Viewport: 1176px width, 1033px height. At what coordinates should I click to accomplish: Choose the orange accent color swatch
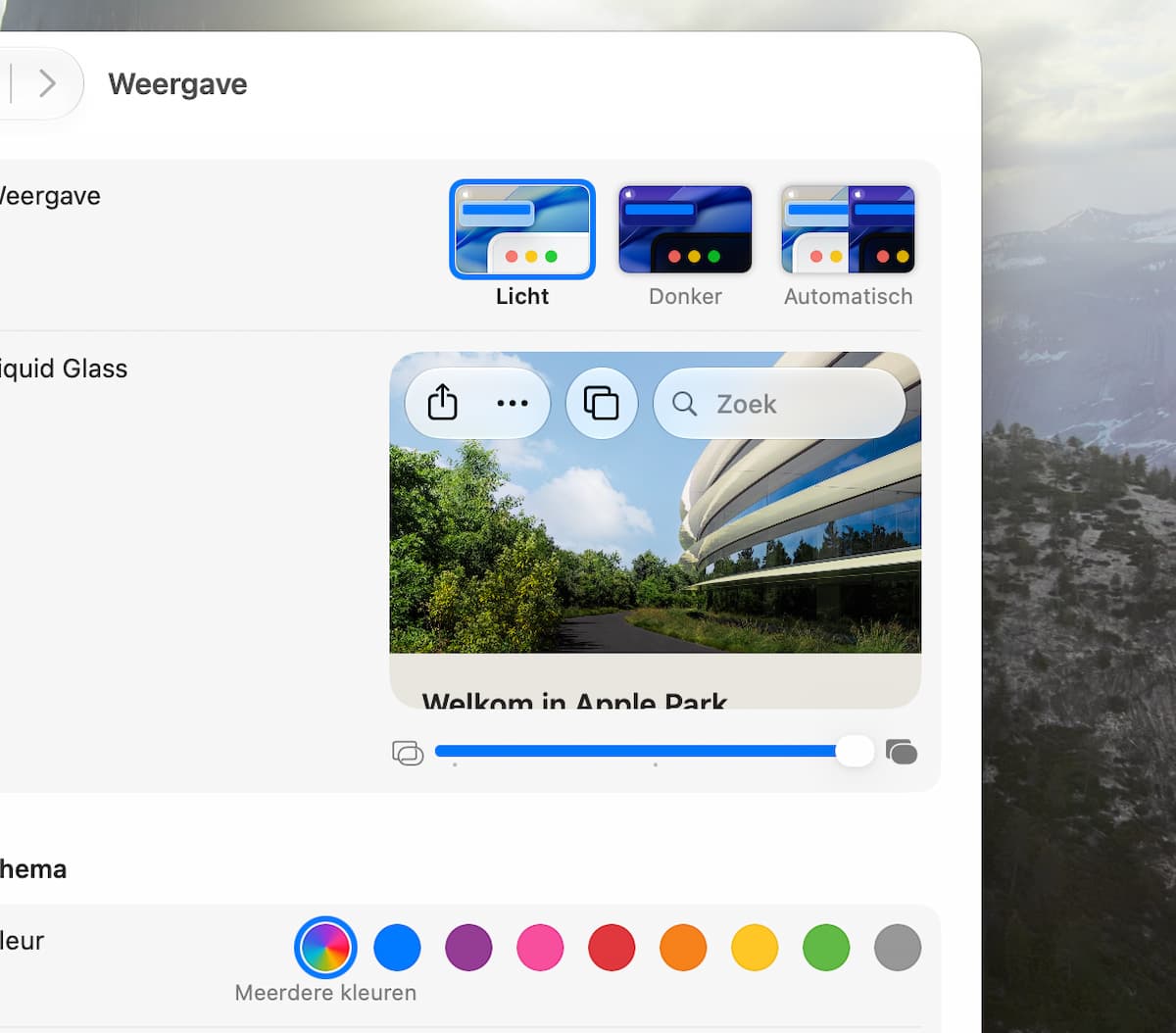tap(683, 948)
